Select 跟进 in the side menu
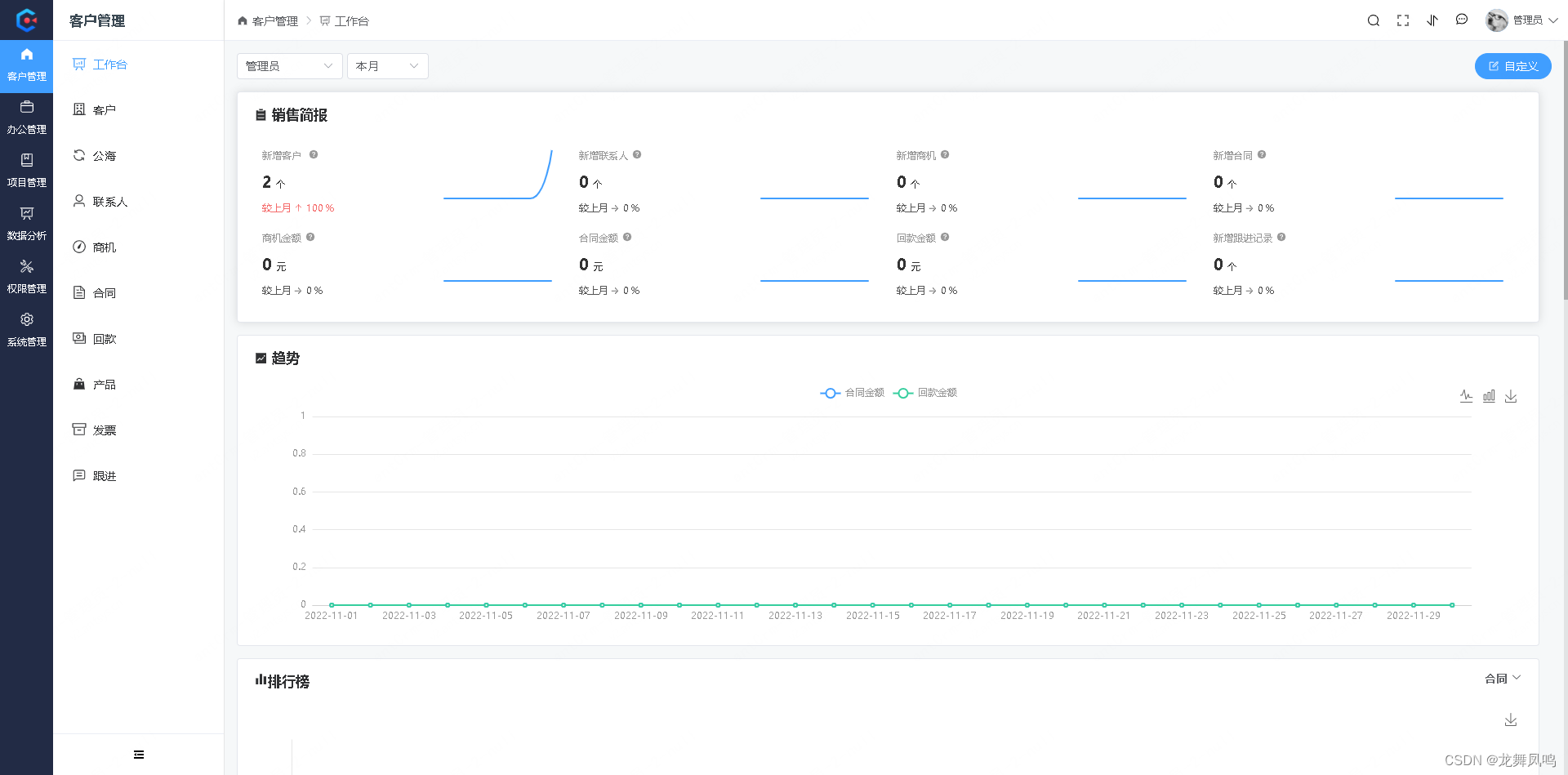This screenshot has width=1568, height=775. point(138,476)
